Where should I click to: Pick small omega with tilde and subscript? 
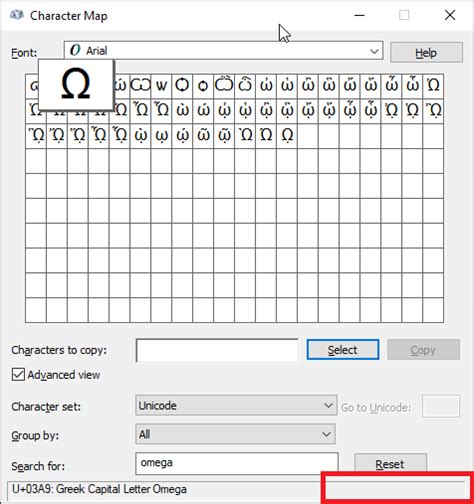[224, 135]
